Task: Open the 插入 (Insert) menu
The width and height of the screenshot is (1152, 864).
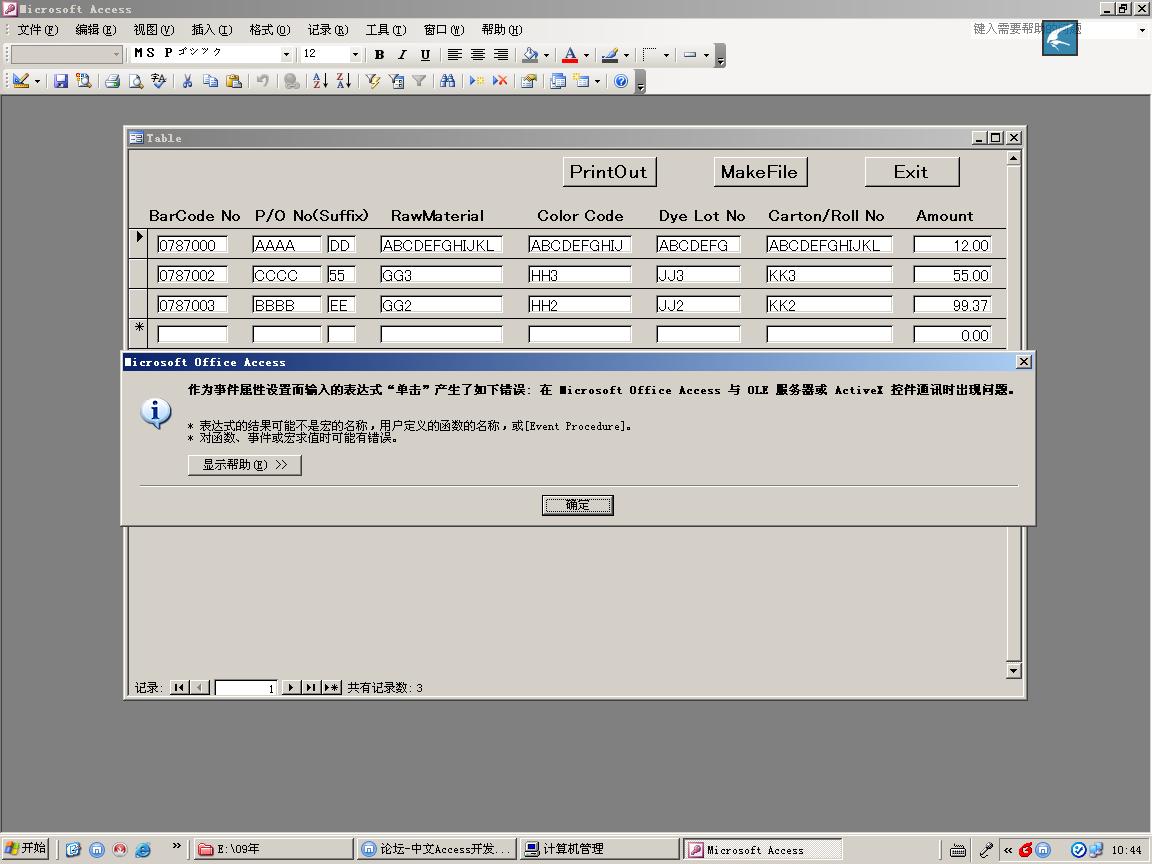Action: point(212,29)
